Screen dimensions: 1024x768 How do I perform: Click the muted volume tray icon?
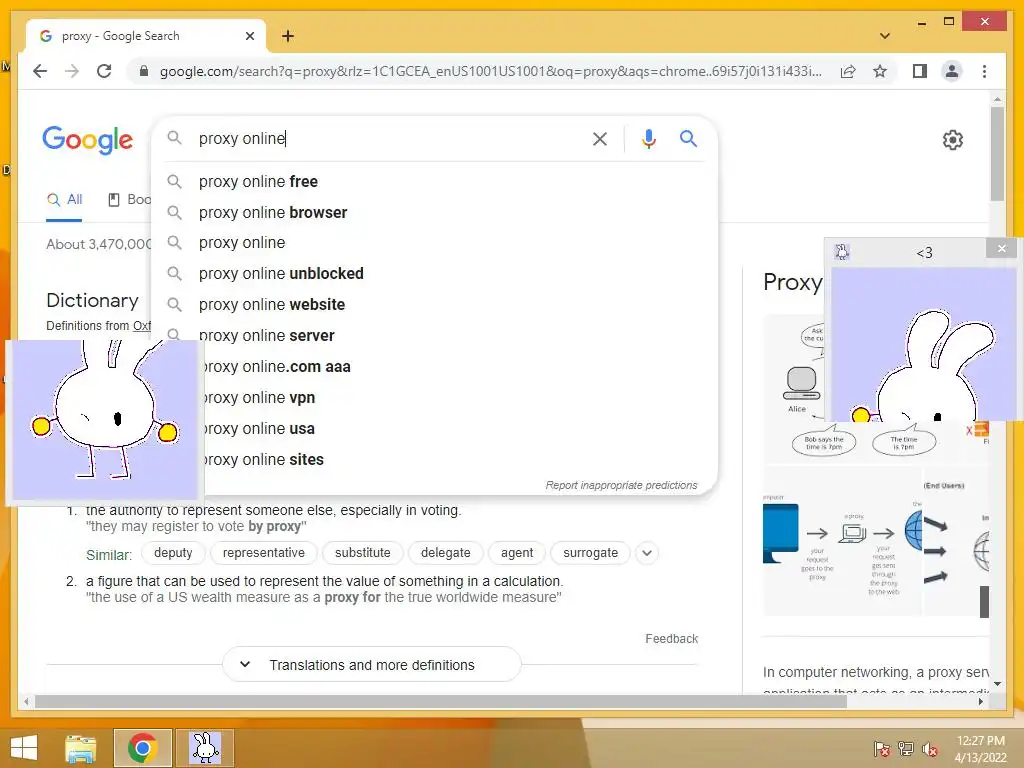[930, 749]
